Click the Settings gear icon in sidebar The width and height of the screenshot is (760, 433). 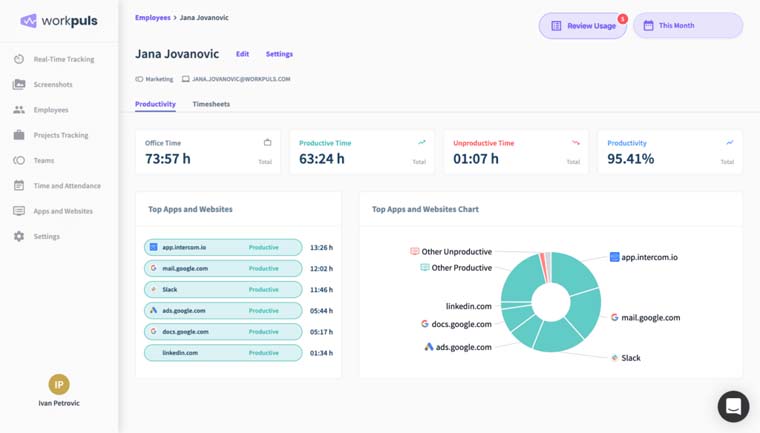click(x=19, y=237)
